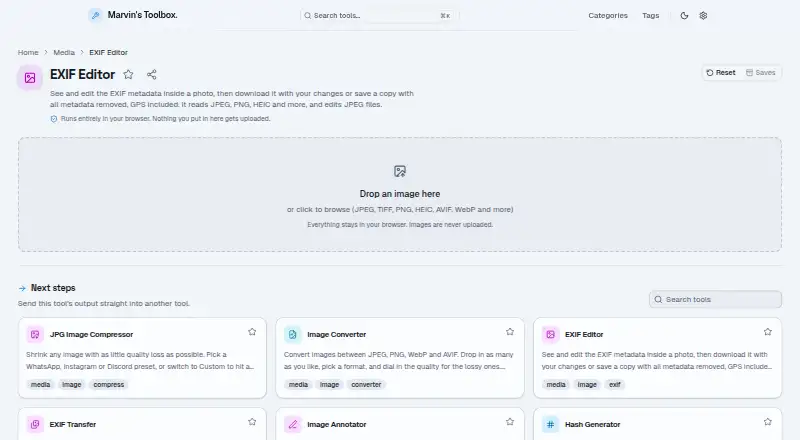Focus the Next steps Search tools field

coord(715,300)
